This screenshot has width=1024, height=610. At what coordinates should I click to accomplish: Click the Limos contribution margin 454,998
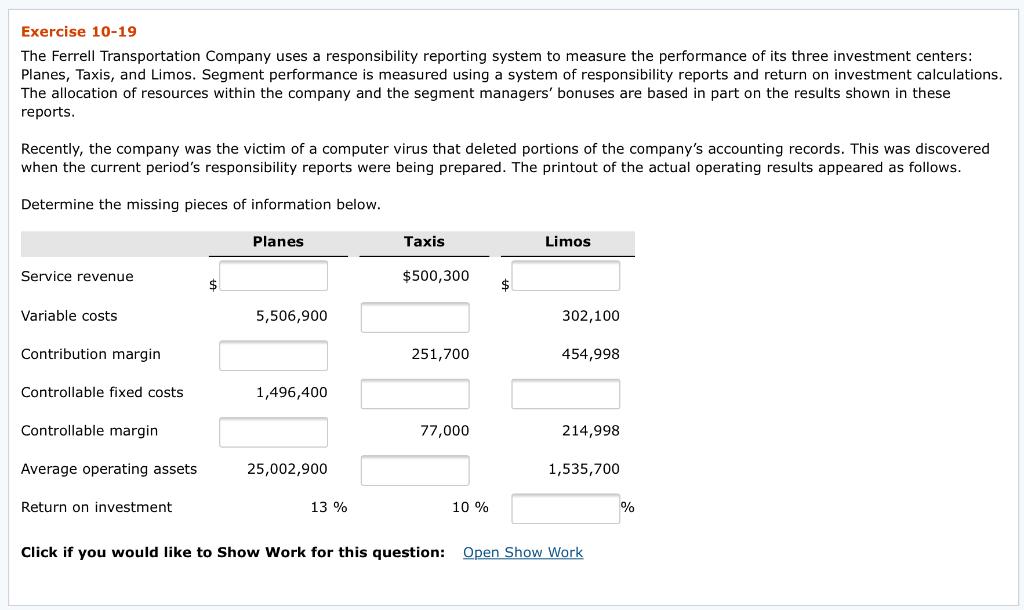point(590,355)
